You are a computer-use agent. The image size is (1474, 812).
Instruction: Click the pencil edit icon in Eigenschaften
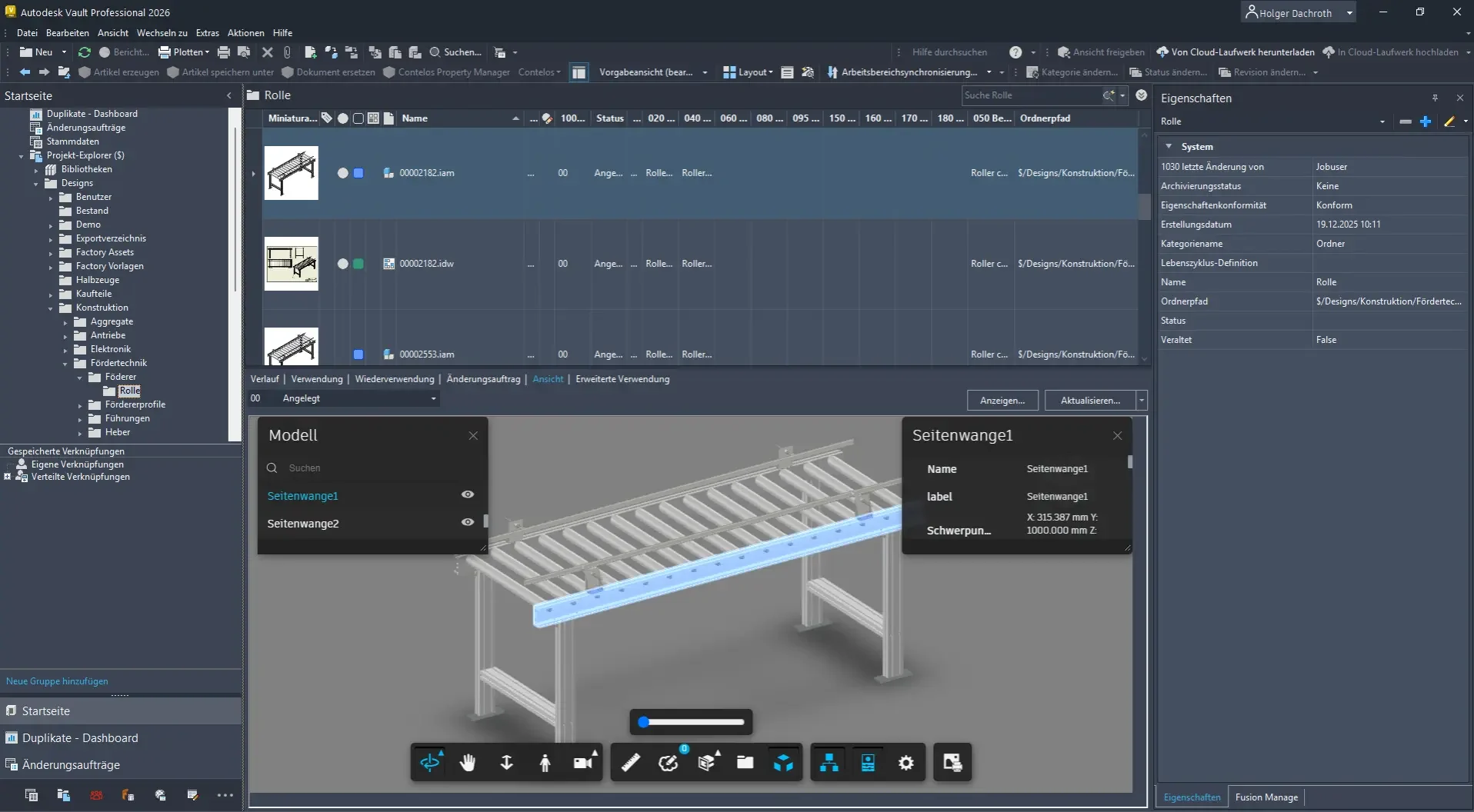[1449, 121]
